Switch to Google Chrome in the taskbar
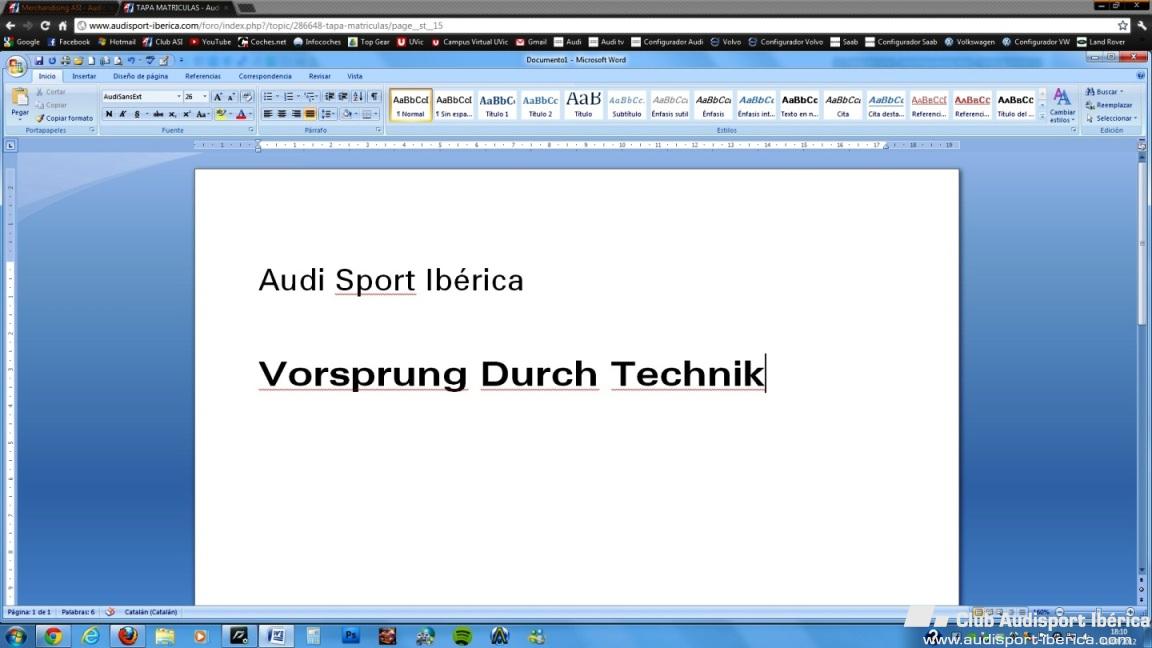This screenshot has height=648, width=1152. [x=53, y=636]
